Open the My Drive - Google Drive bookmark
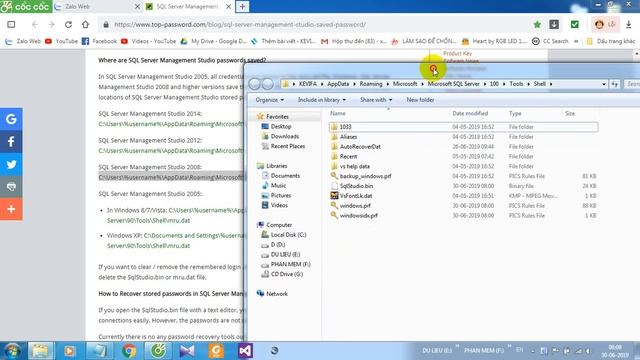Screen dimensions: 640x360 coord(213,41)
